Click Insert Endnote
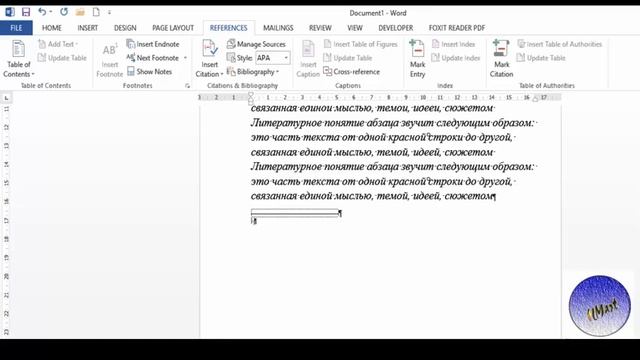Image resolution: width=640 pixels, height=360 pixels. [x=153, y=44]
